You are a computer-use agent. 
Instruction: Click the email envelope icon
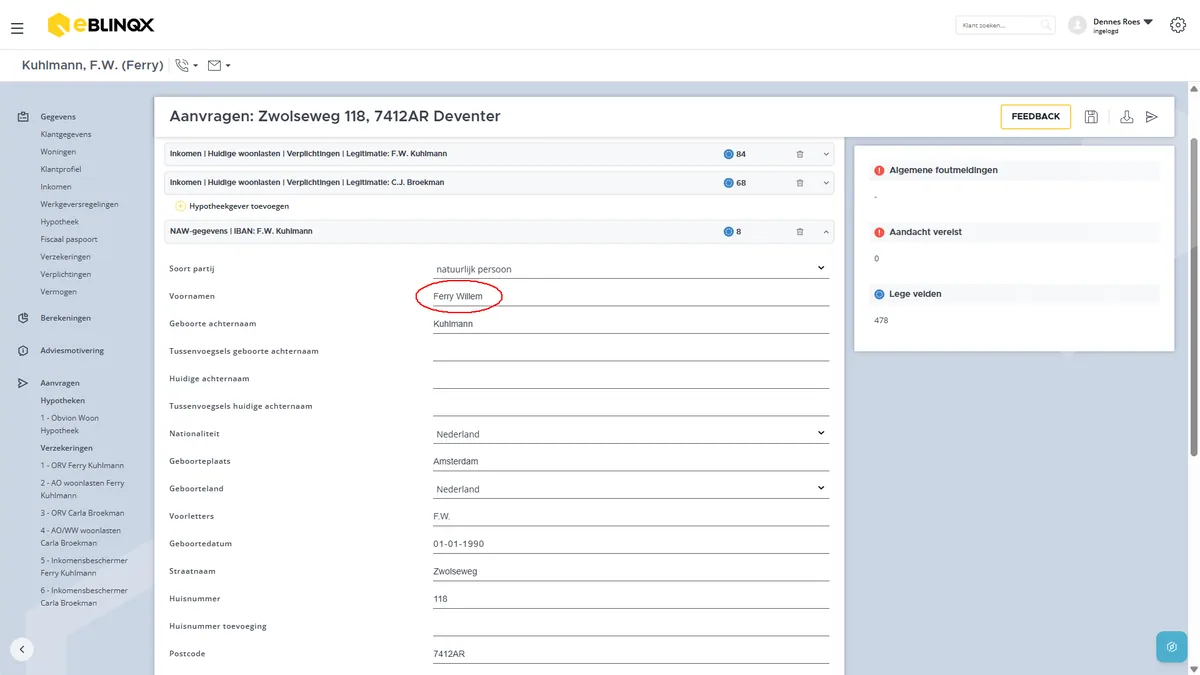[x=214, y=65]
